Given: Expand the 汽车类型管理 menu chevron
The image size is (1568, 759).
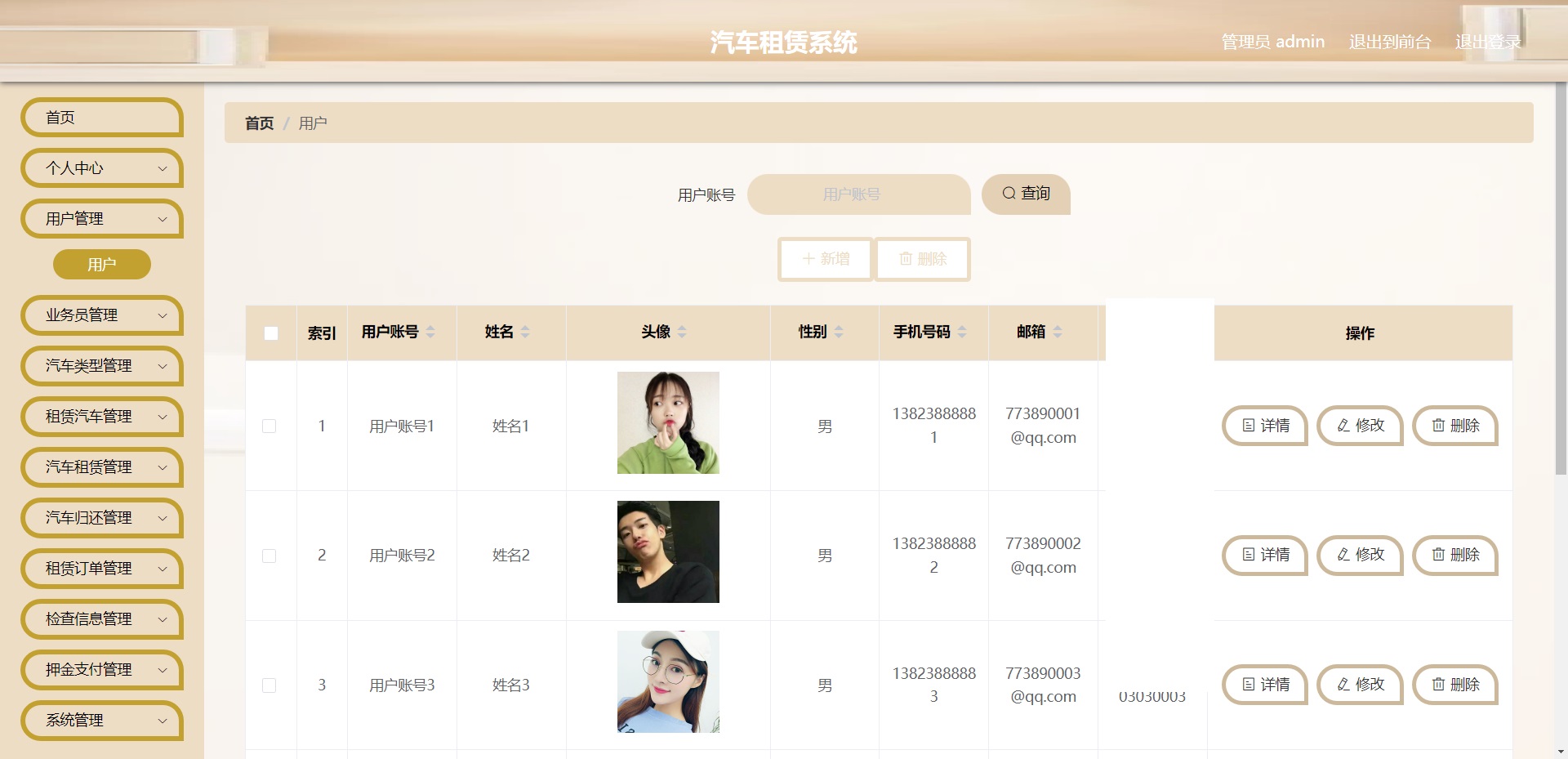Looking at the screenshot, I should point(163,366).
